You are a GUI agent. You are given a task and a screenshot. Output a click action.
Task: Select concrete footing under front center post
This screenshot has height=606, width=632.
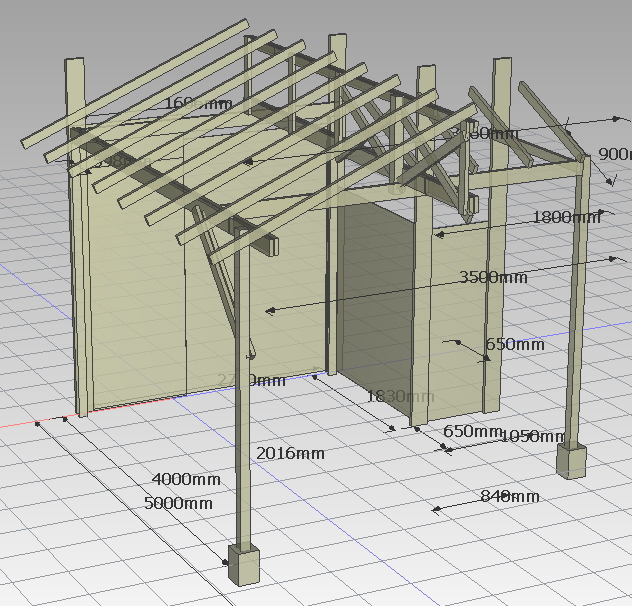(x=244, y=564)
